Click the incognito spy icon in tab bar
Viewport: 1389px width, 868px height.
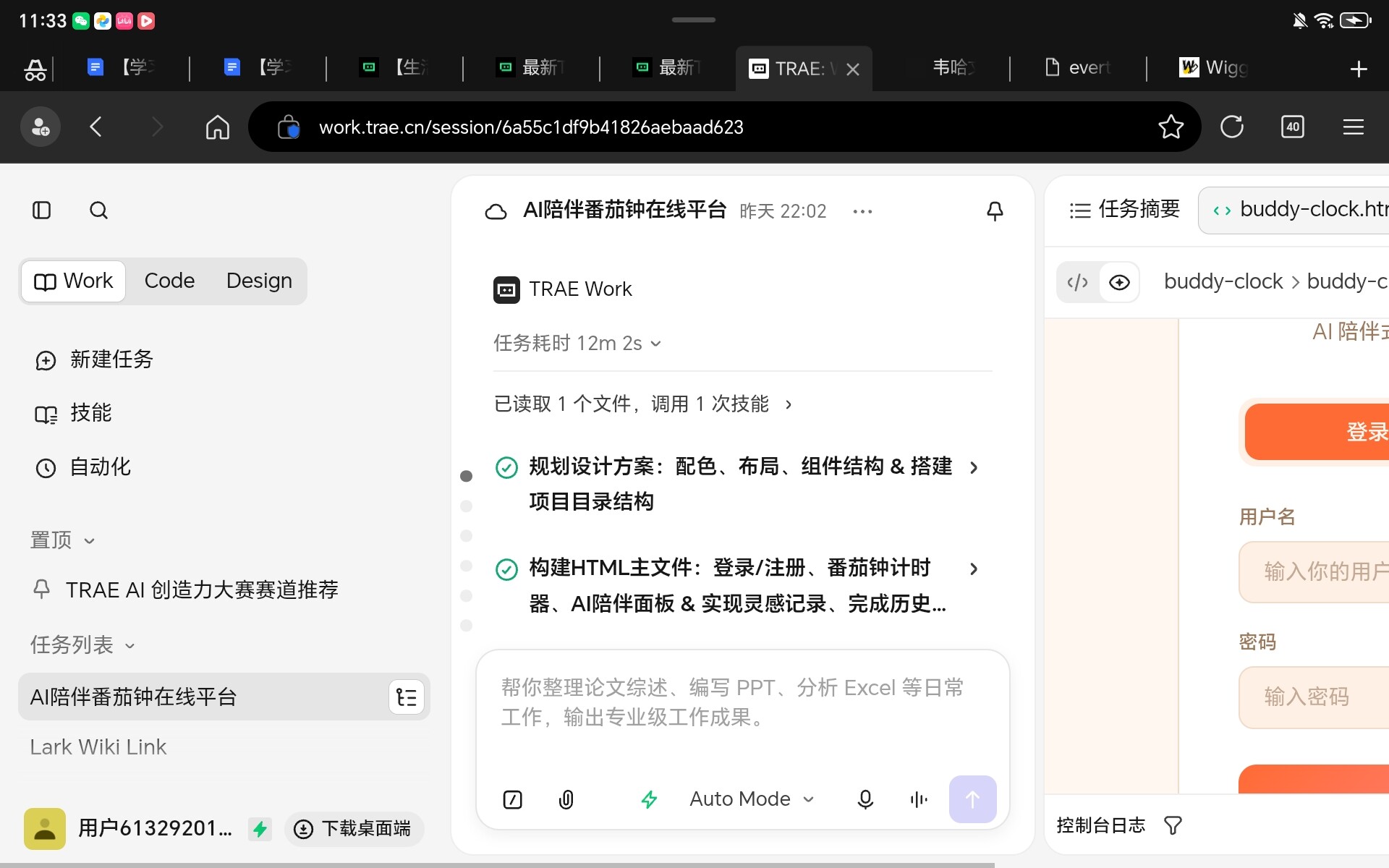(x=35, y=69)
